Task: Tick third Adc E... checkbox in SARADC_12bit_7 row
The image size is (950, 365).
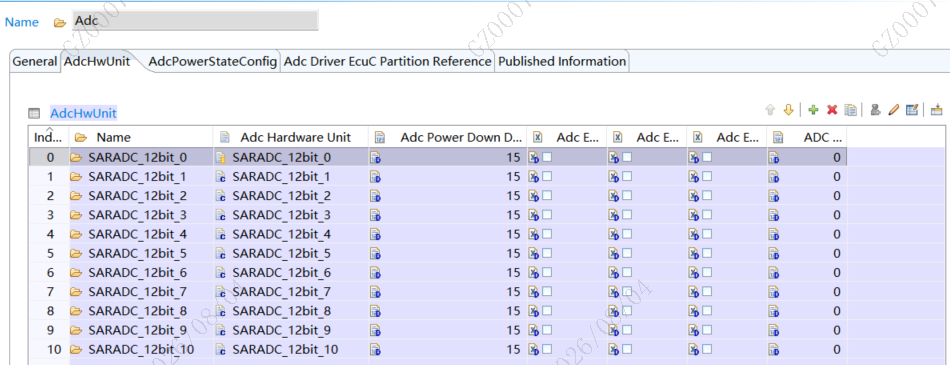Action: tap(707, 292)
